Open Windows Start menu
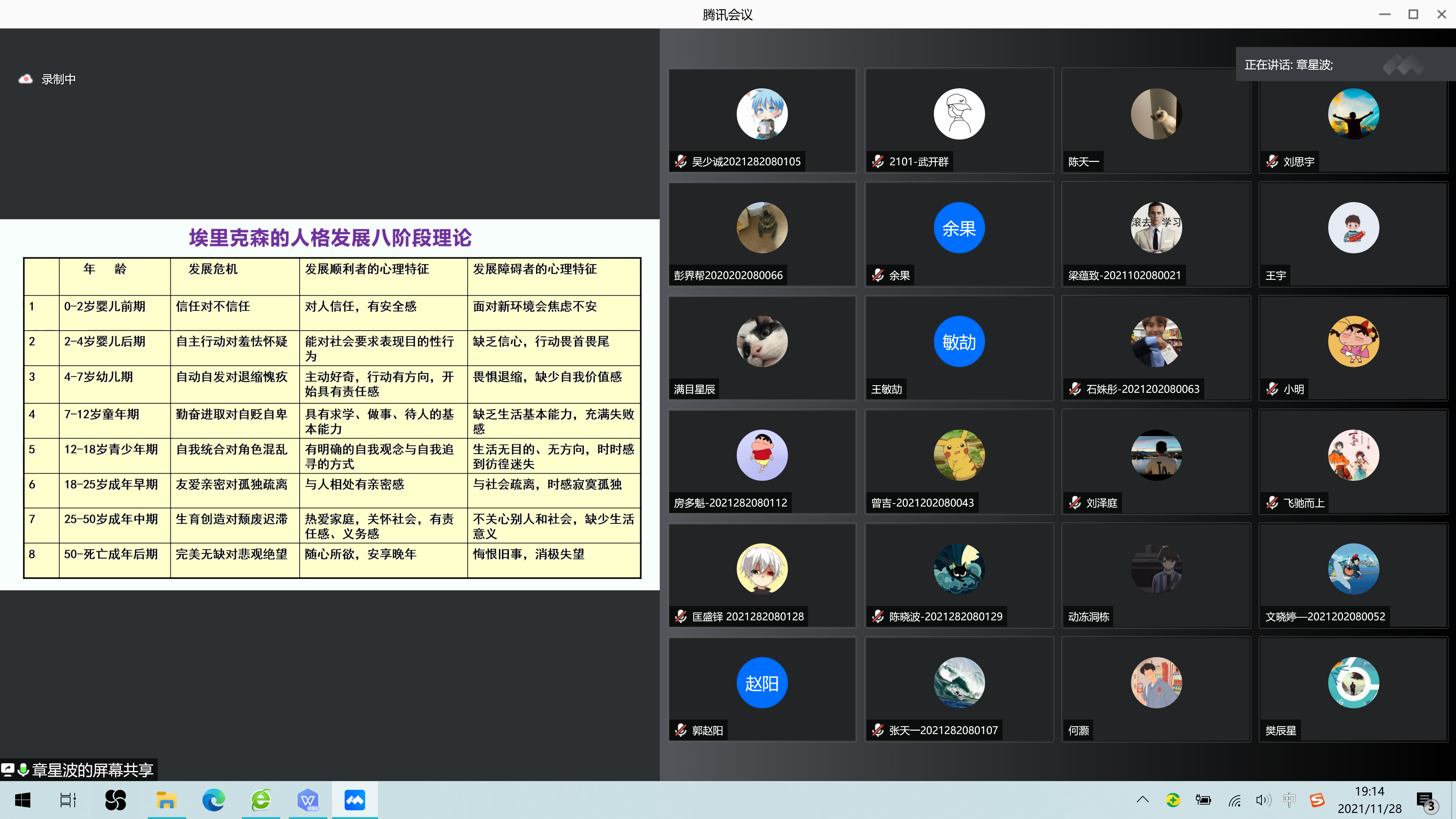 23,800
